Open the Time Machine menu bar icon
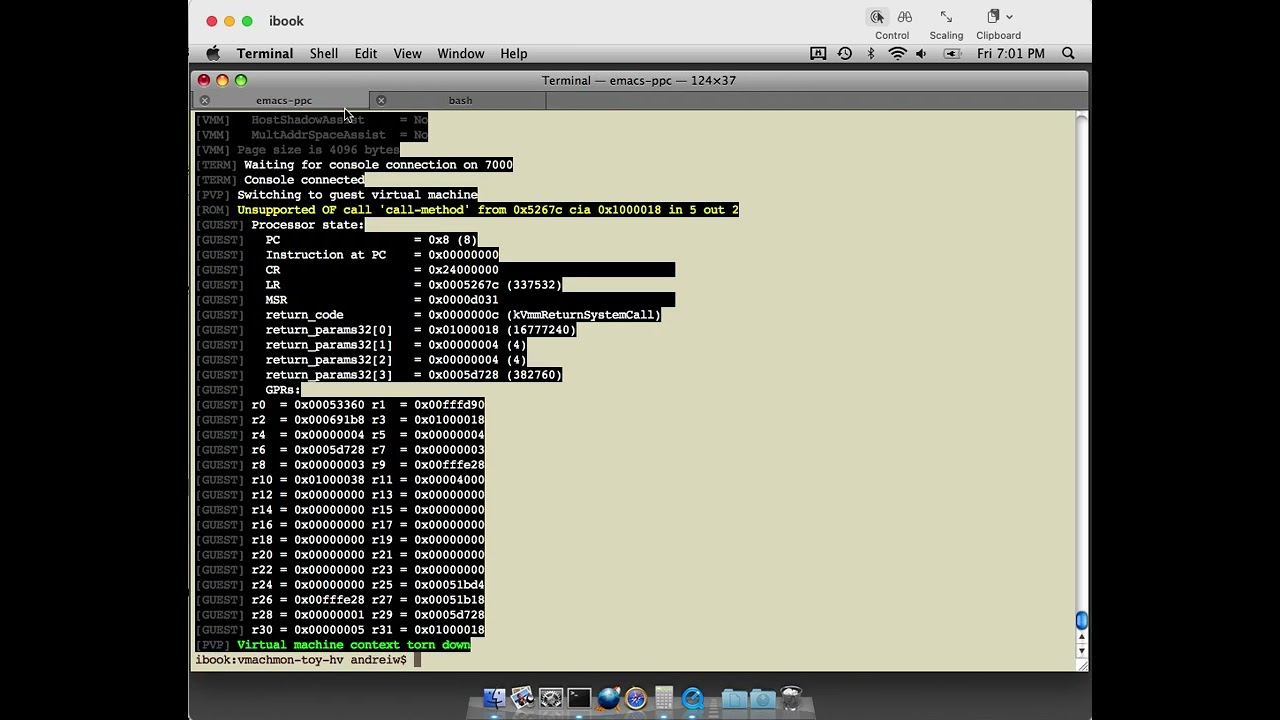Viewport: 1280px width, 720px height. click(x=845, y=54)
